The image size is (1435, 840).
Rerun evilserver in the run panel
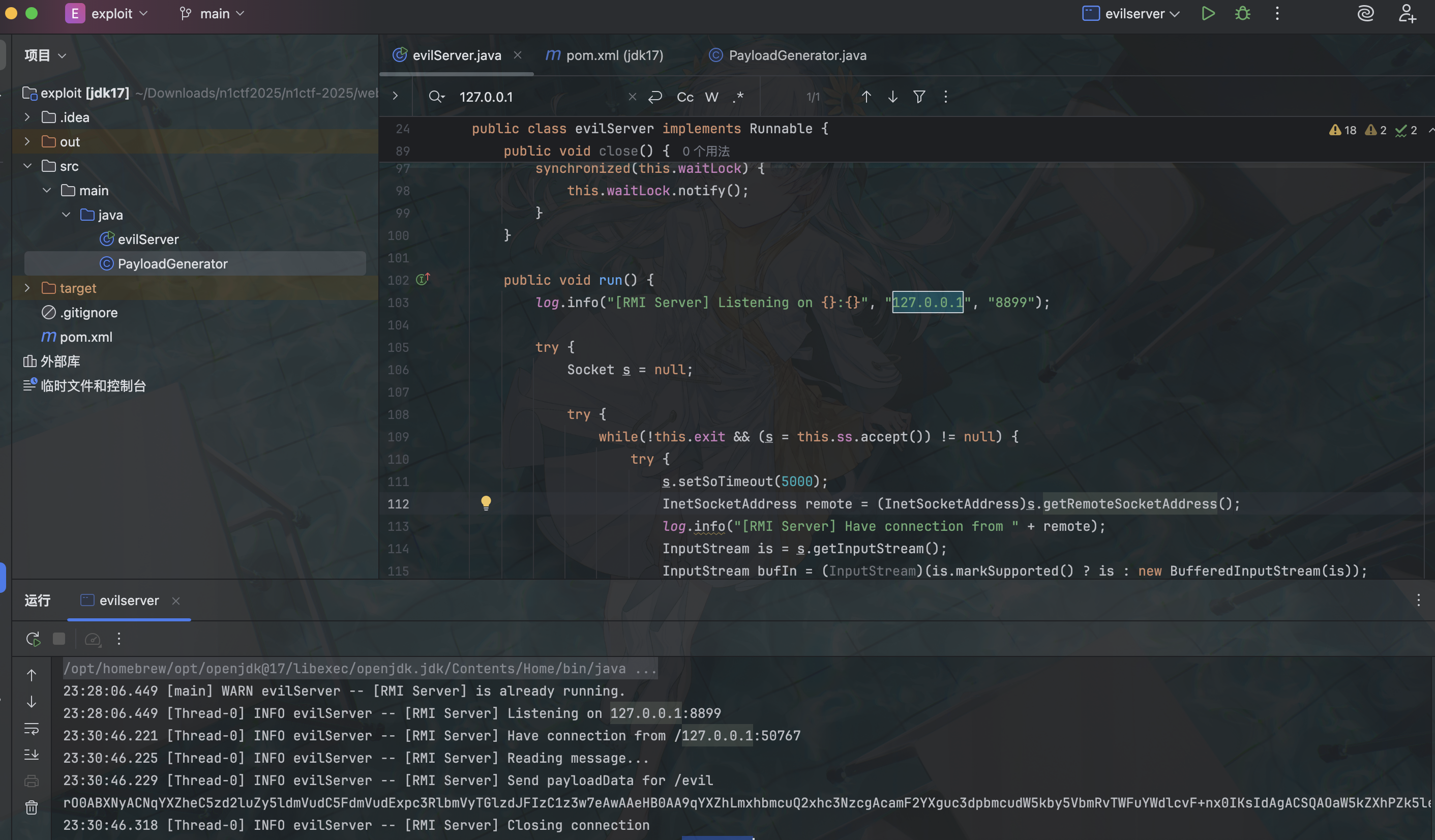click(x=33, y=639)
